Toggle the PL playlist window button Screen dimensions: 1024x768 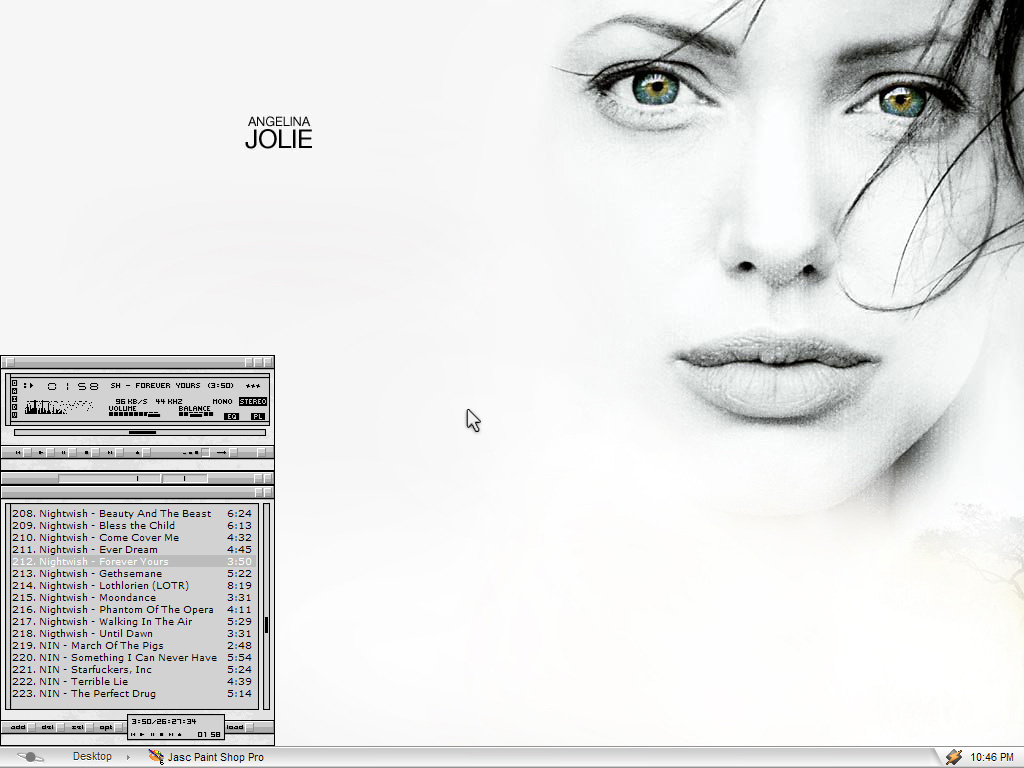258,417
